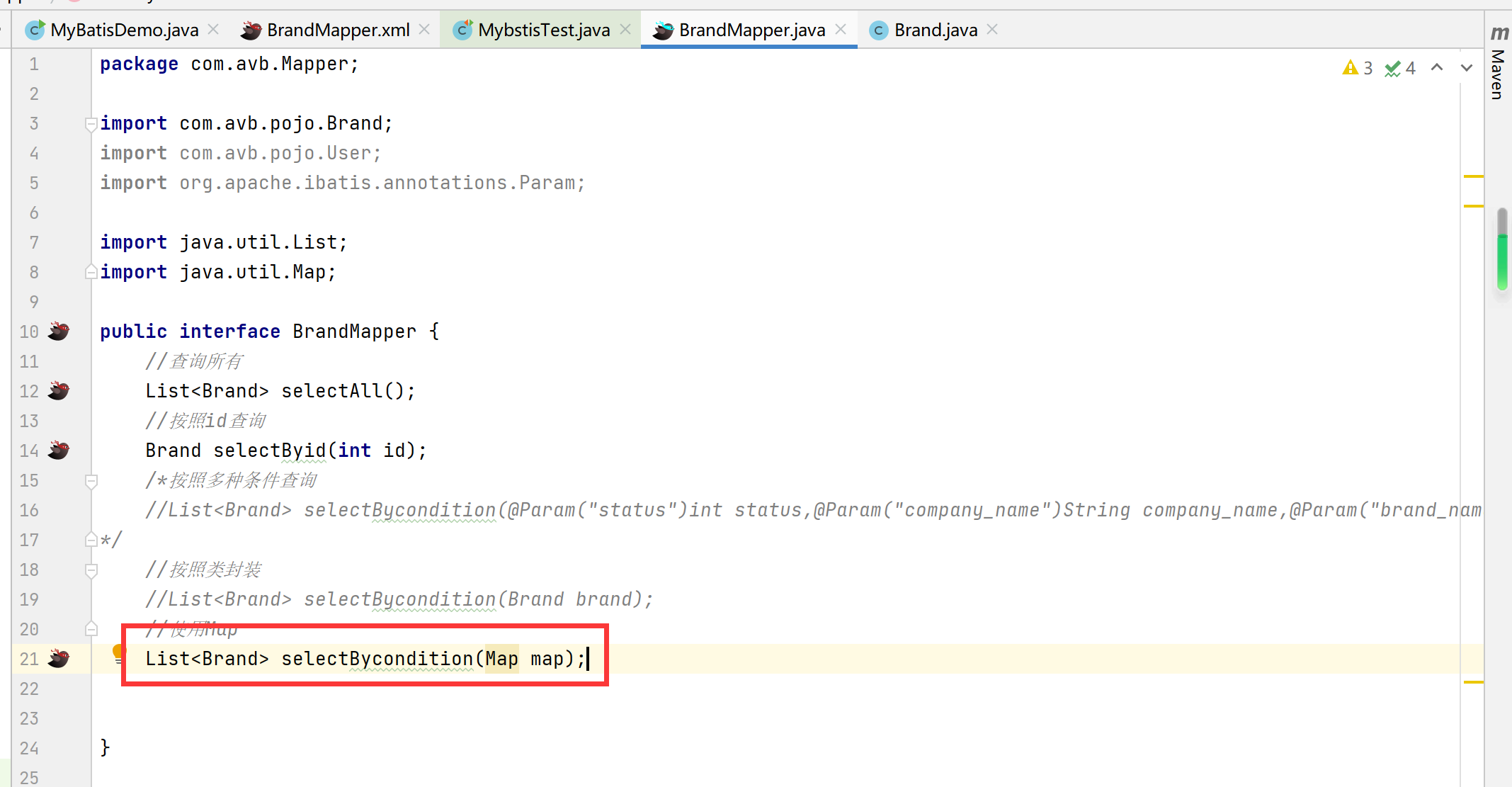Click the warnings count indicator icon

click(1351, 68)
